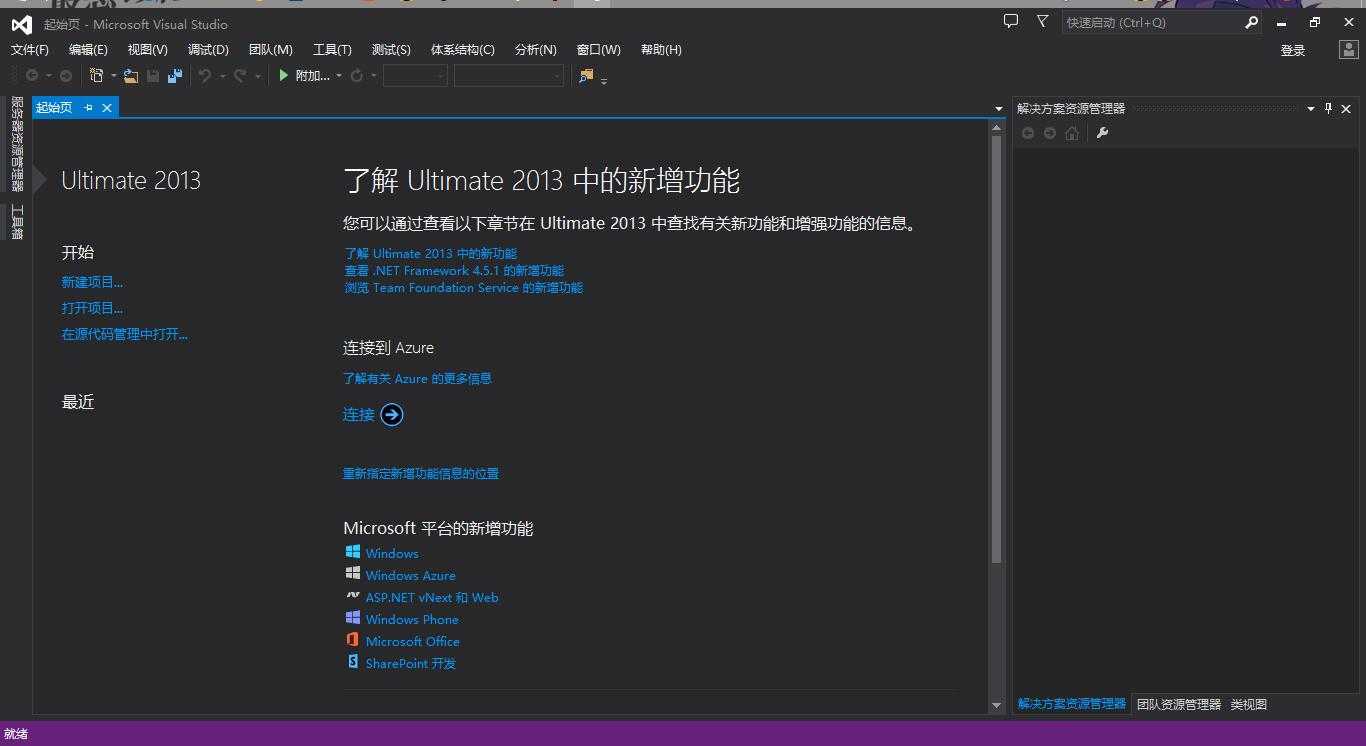This screenshot has height=746, width=1366.
Task: Click the 打开项目... link
Action: (92, 308)
